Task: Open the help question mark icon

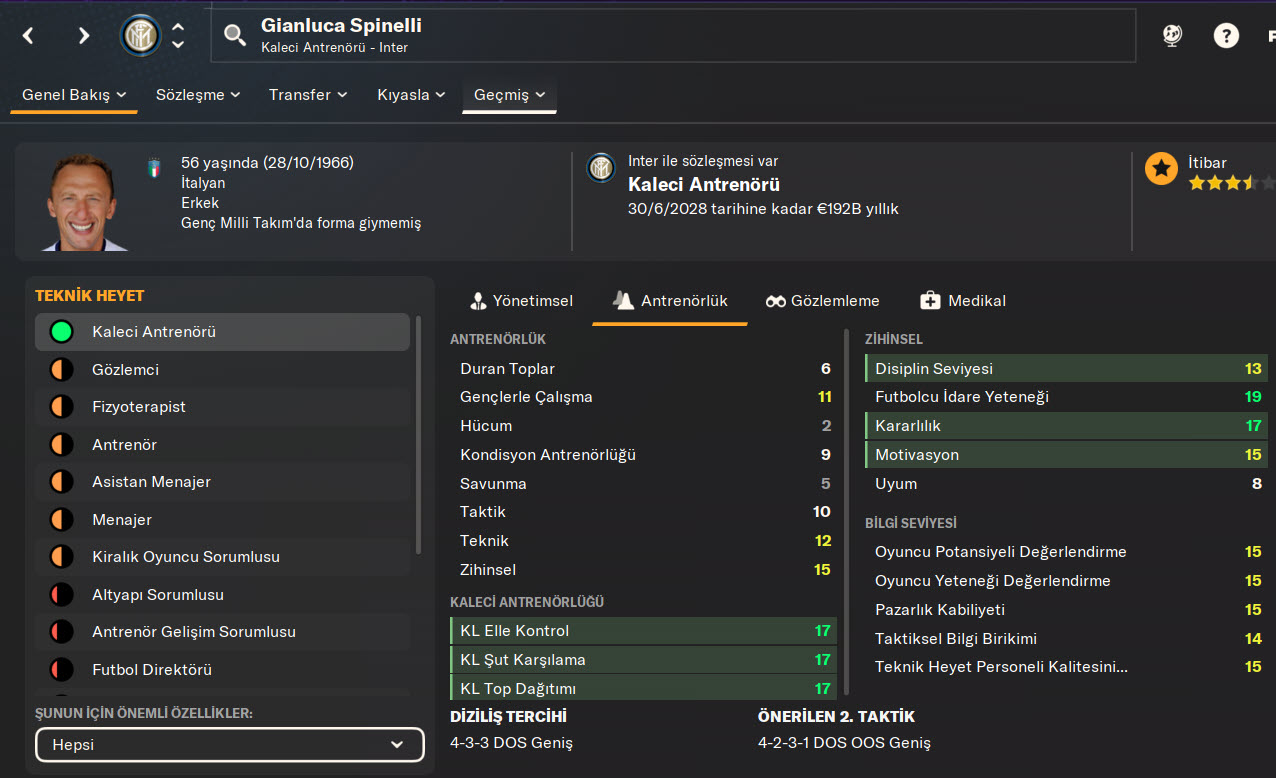Action: point(1226,36)
